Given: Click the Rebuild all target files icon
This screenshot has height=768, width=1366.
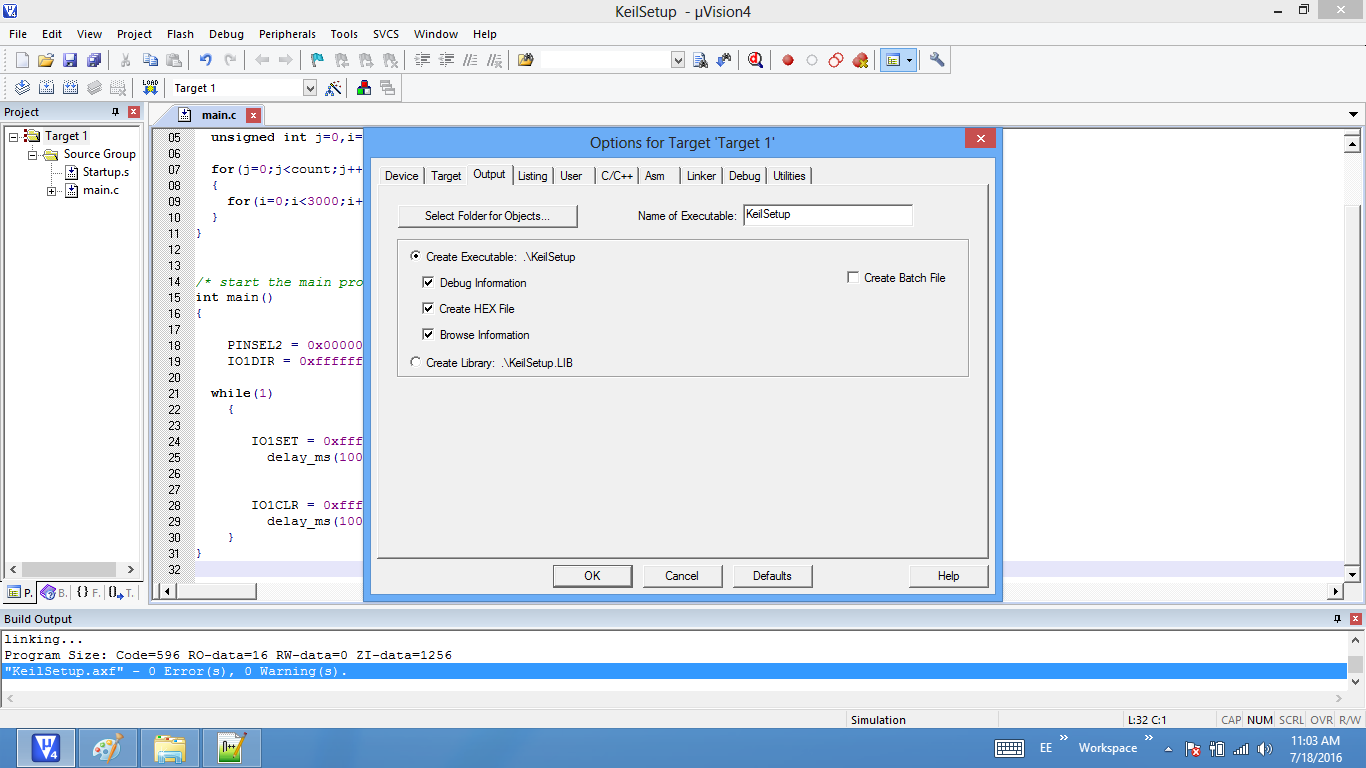Looking at the screenshot, I should click(x=70, y=88).
